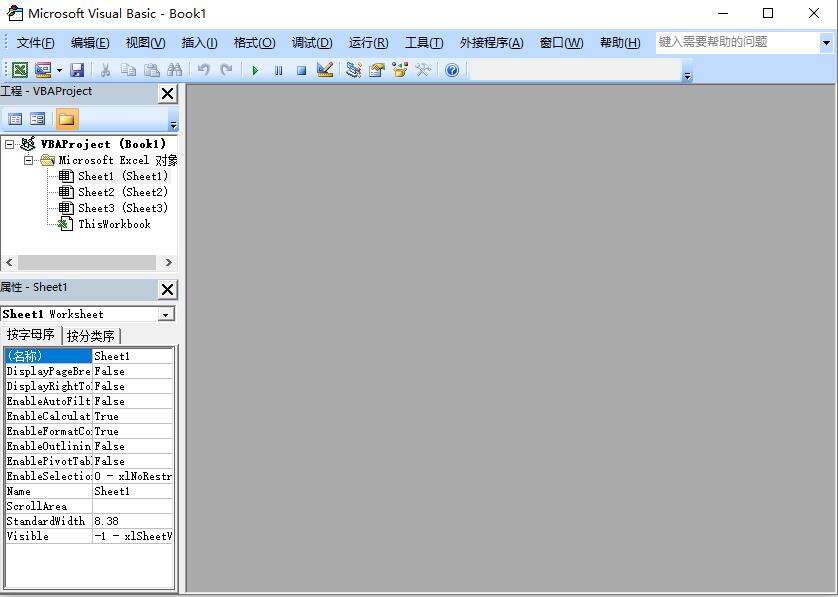838x597 pixels.
Task: Click the Redo arrow icon
Action: pos(227,70)
